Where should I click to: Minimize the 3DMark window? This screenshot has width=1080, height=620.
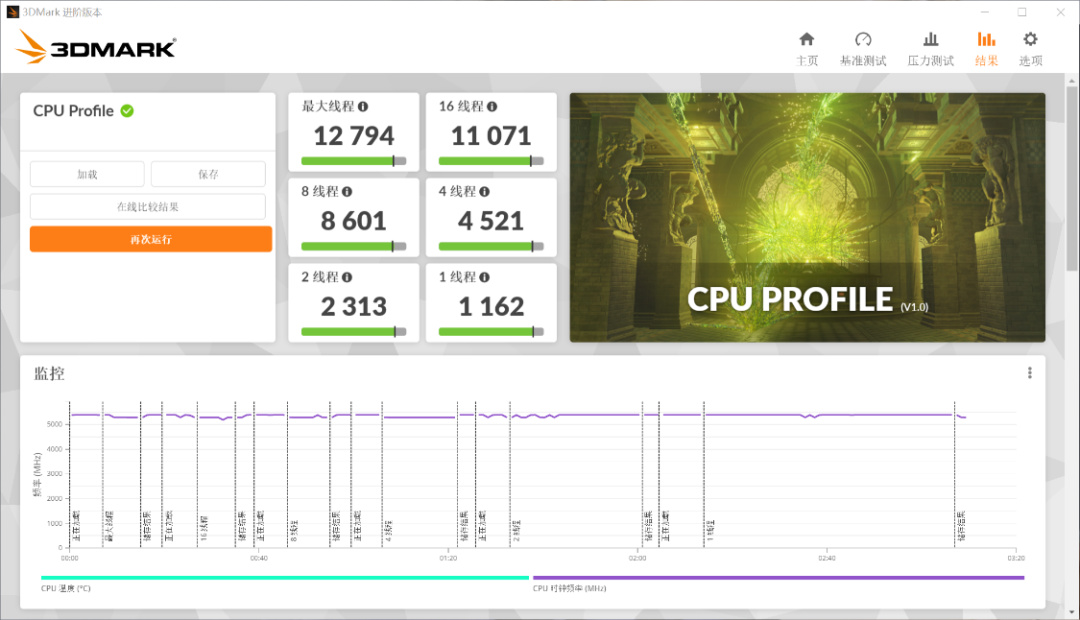[985, 12]
